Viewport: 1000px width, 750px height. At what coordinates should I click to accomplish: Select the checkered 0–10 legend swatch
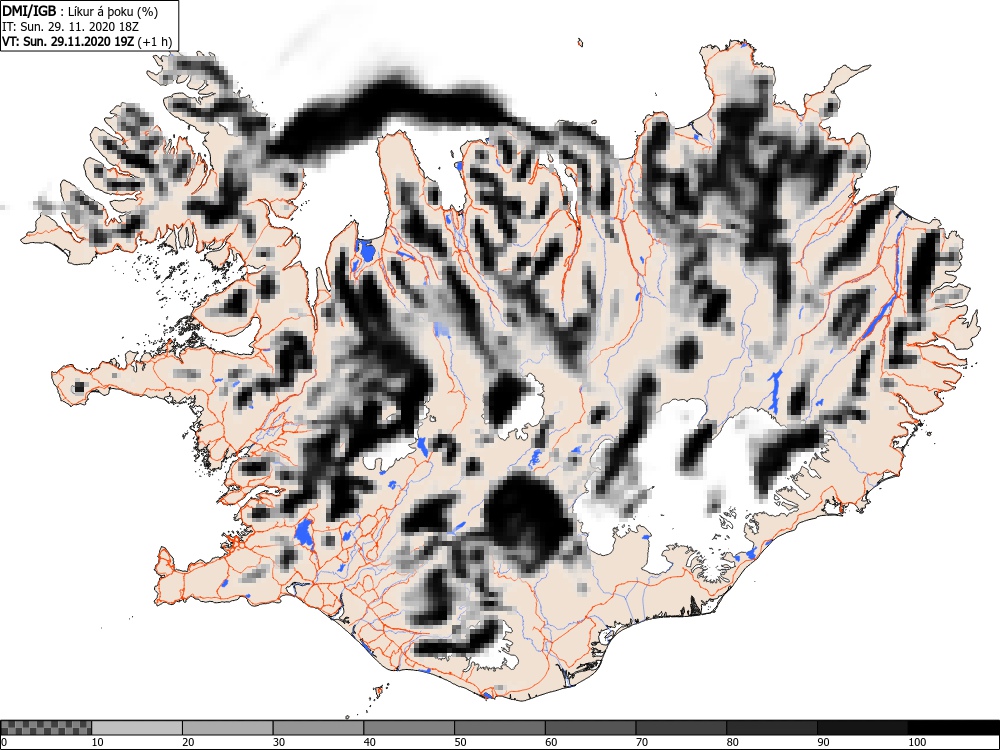point(46,728)
